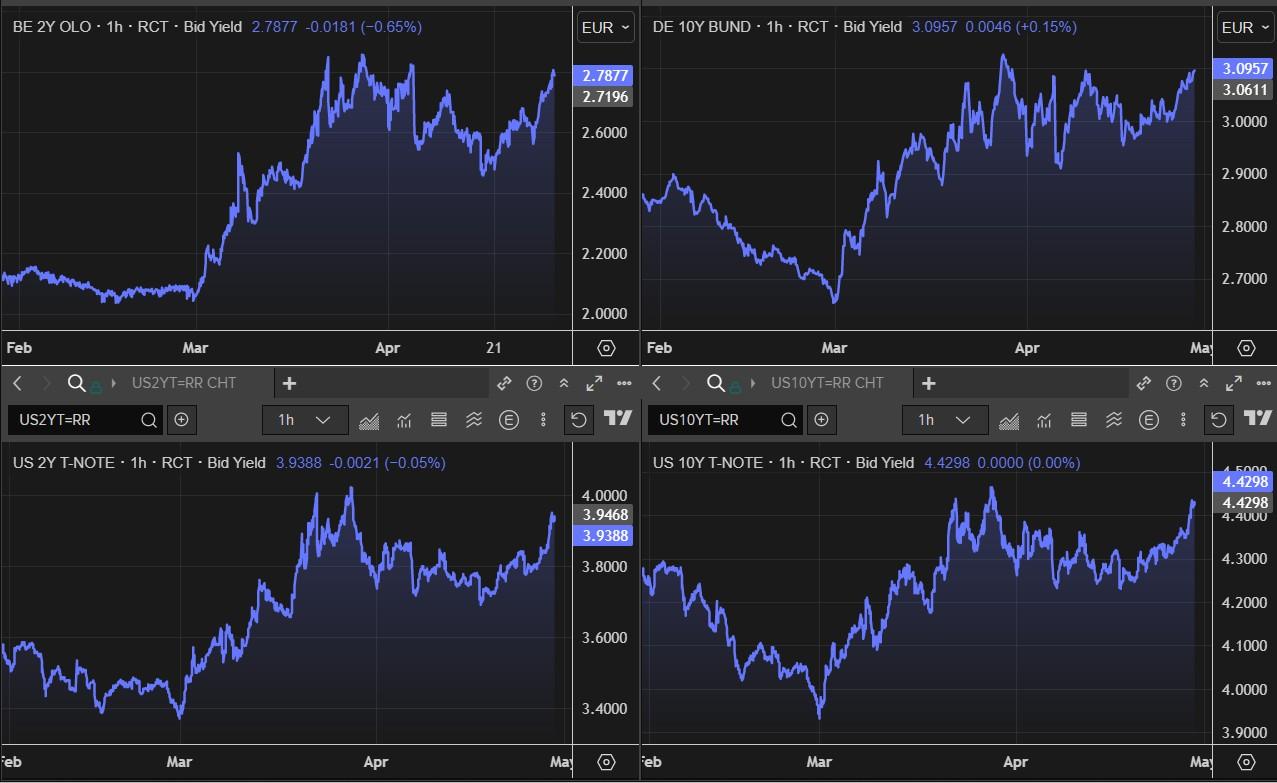Open help icon in US10YT panel header
1277x783 pixels.
(x=1174, y=383)
